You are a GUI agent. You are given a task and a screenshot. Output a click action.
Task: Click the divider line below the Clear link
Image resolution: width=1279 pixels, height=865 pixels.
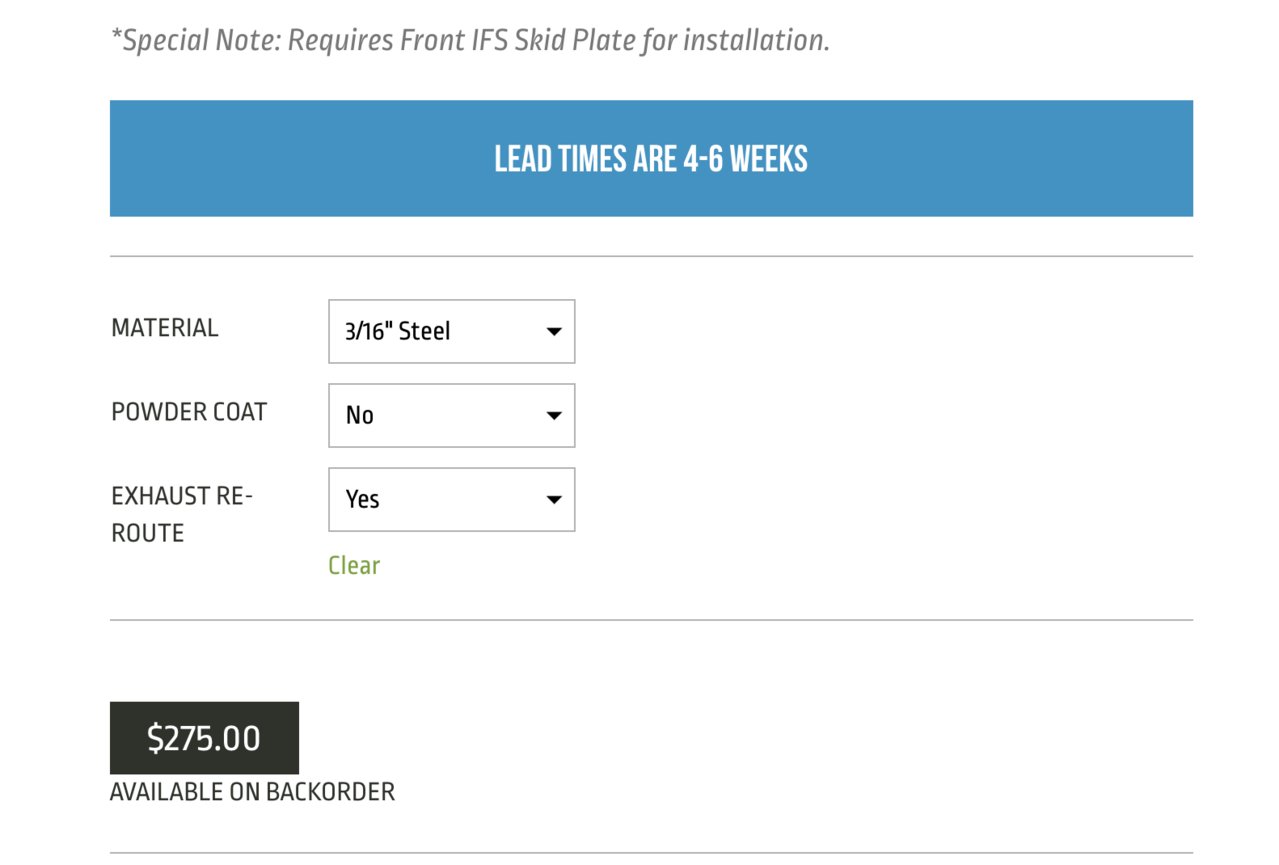point(651,620)
